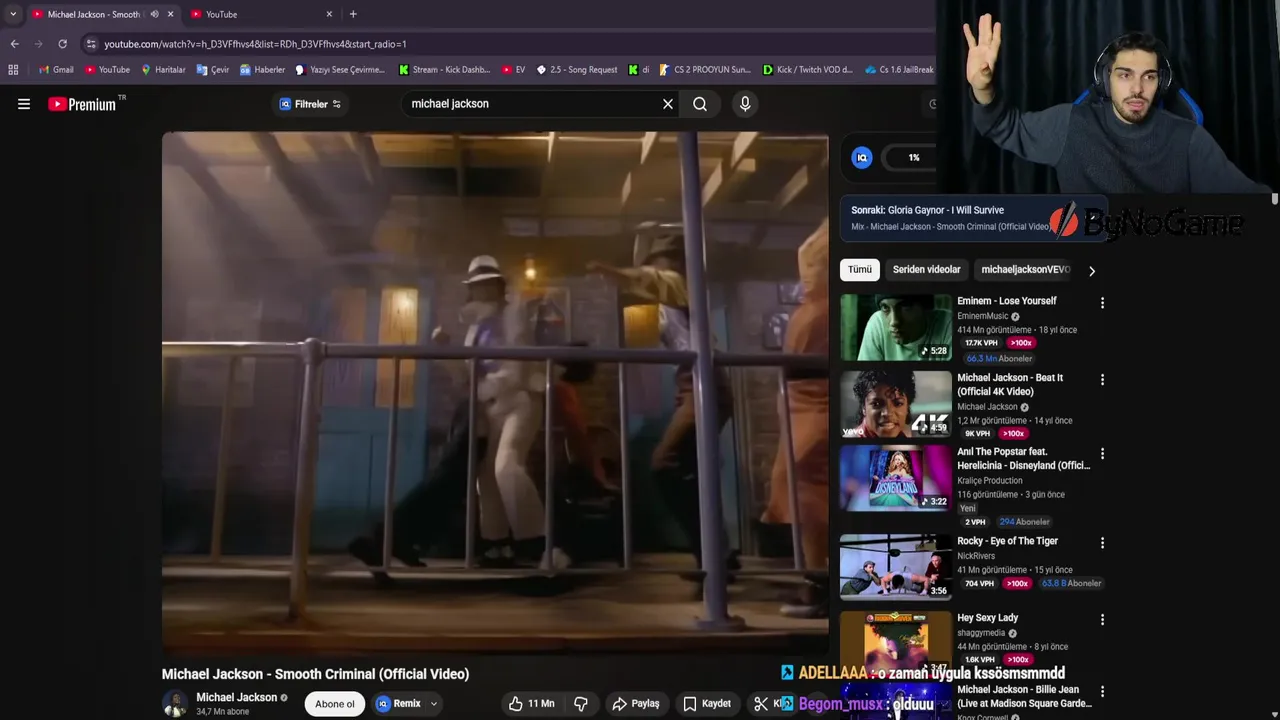1280x720 pixels.
Task: Expand the Remix dropdown arrow
Action: point(434,704)
